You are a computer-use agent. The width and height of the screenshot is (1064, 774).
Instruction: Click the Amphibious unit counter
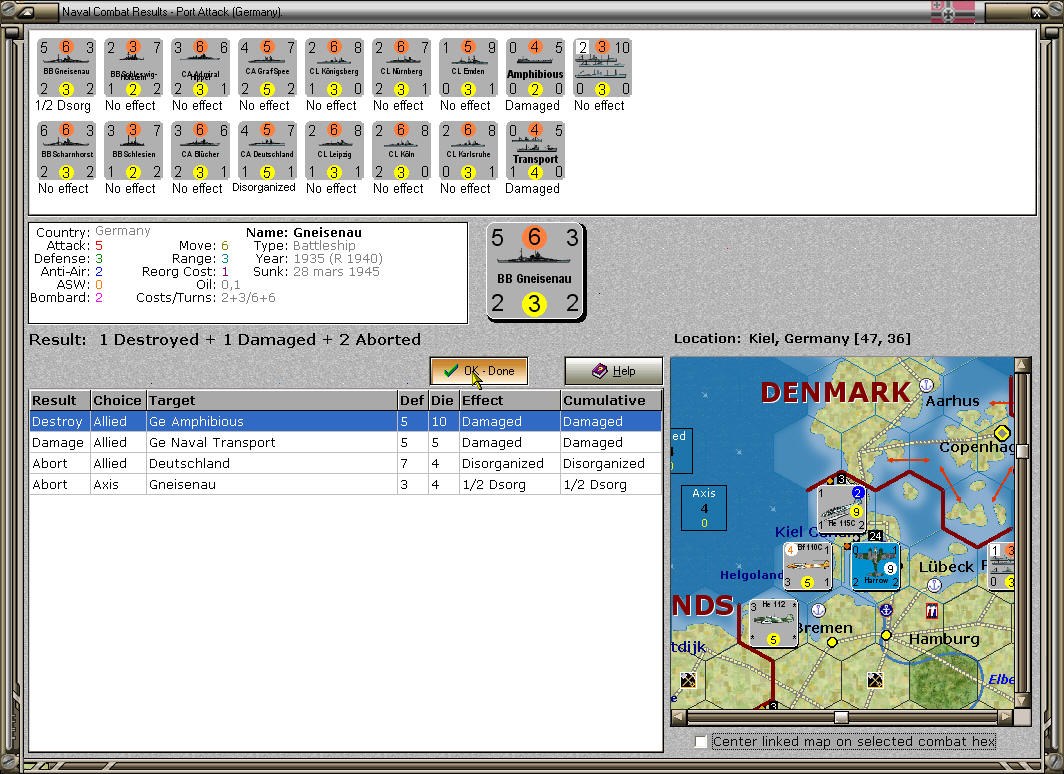pos(535,68)
